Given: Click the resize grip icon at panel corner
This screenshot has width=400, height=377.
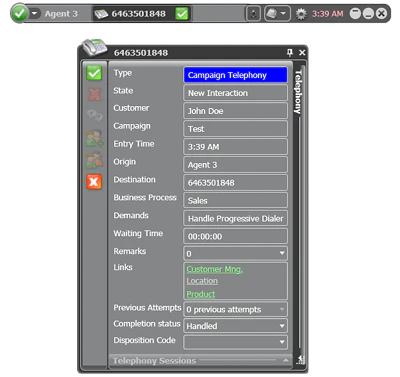Looking at the screenshot, I should click(x=301, y=360).
